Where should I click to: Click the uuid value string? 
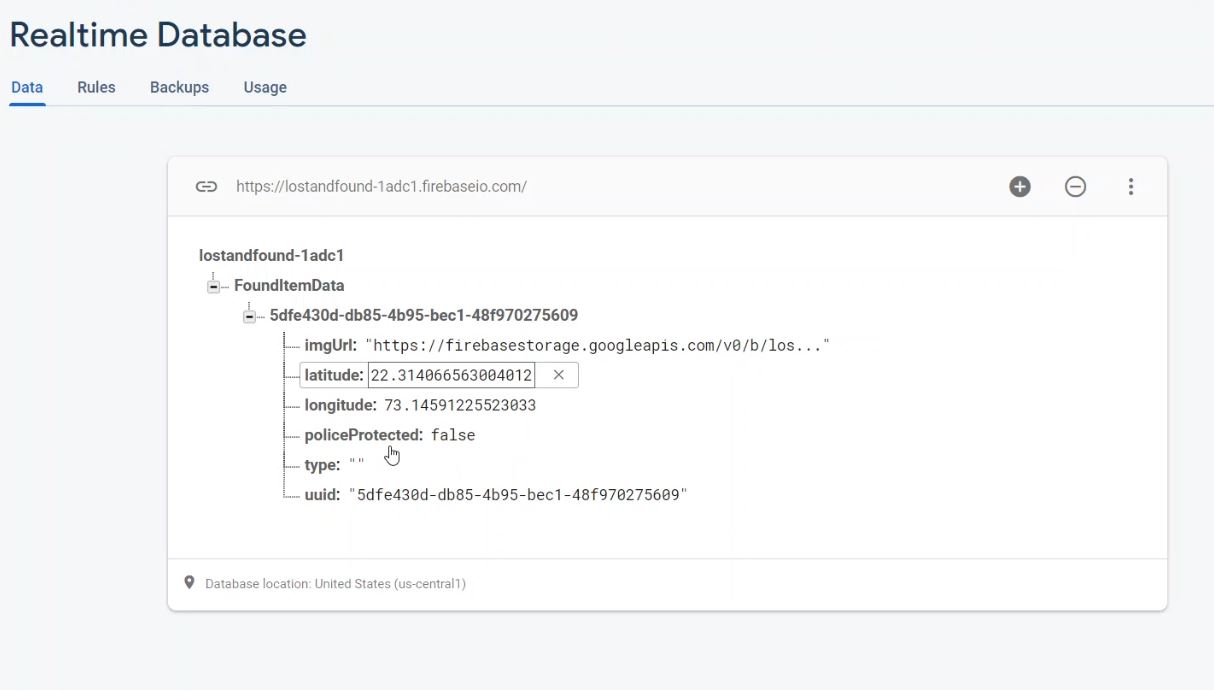tap(518, 495)
